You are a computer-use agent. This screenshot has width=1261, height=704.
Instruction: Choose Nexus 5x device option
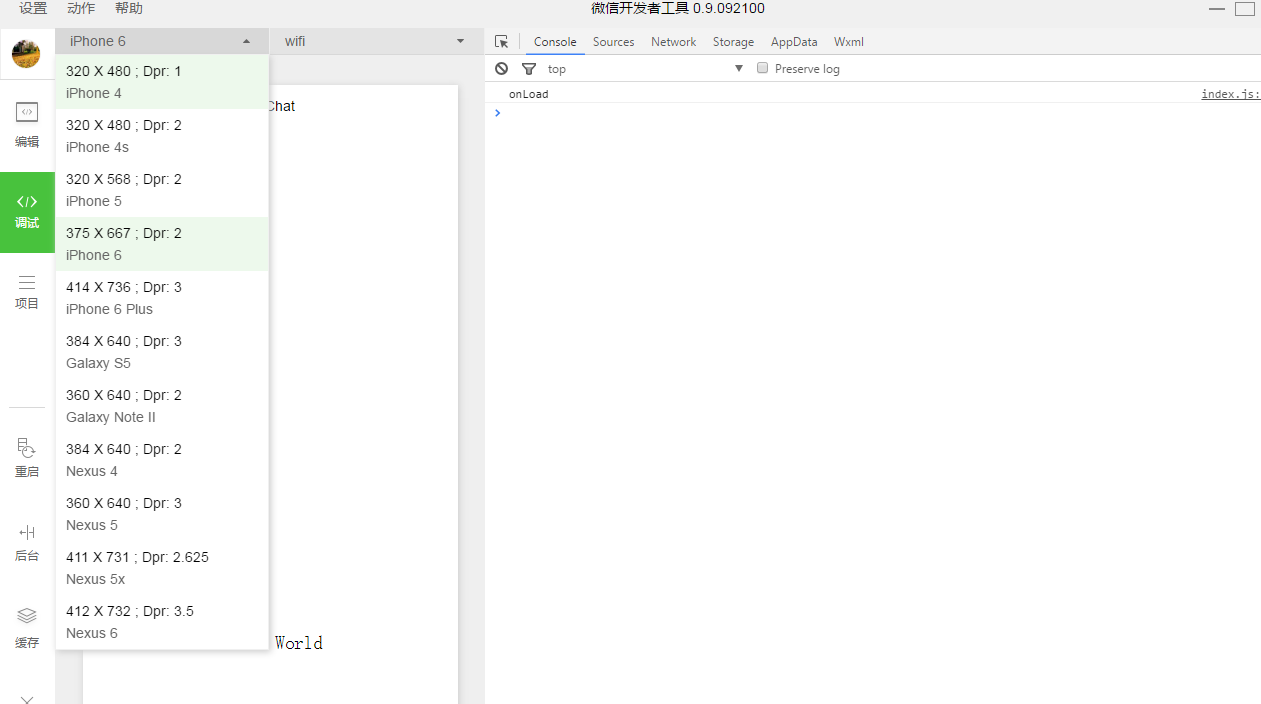click(x=162, y=568)
